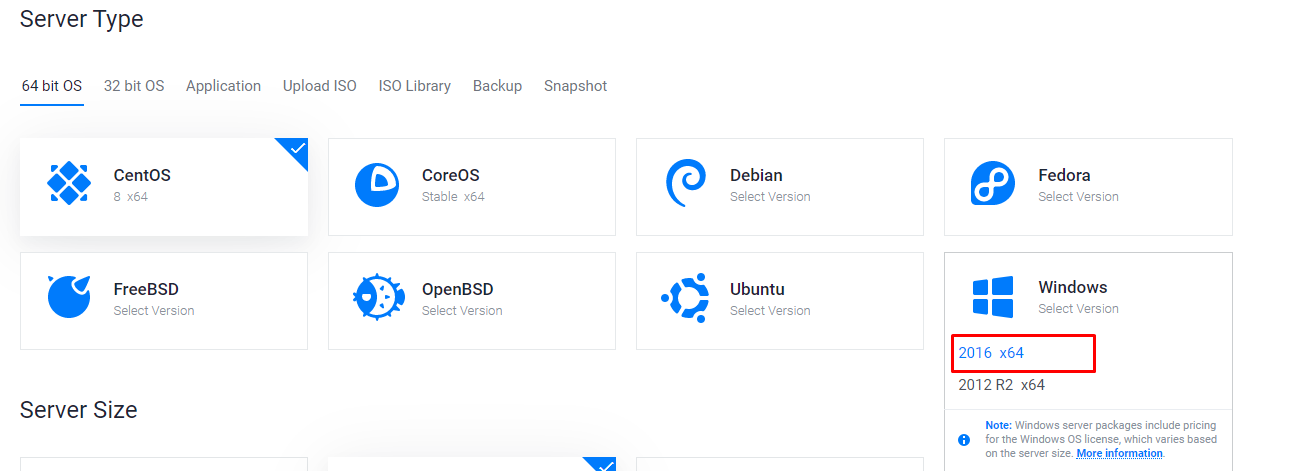Click the Fedora logo icon

pyautogui.click(x=992, y=184)
